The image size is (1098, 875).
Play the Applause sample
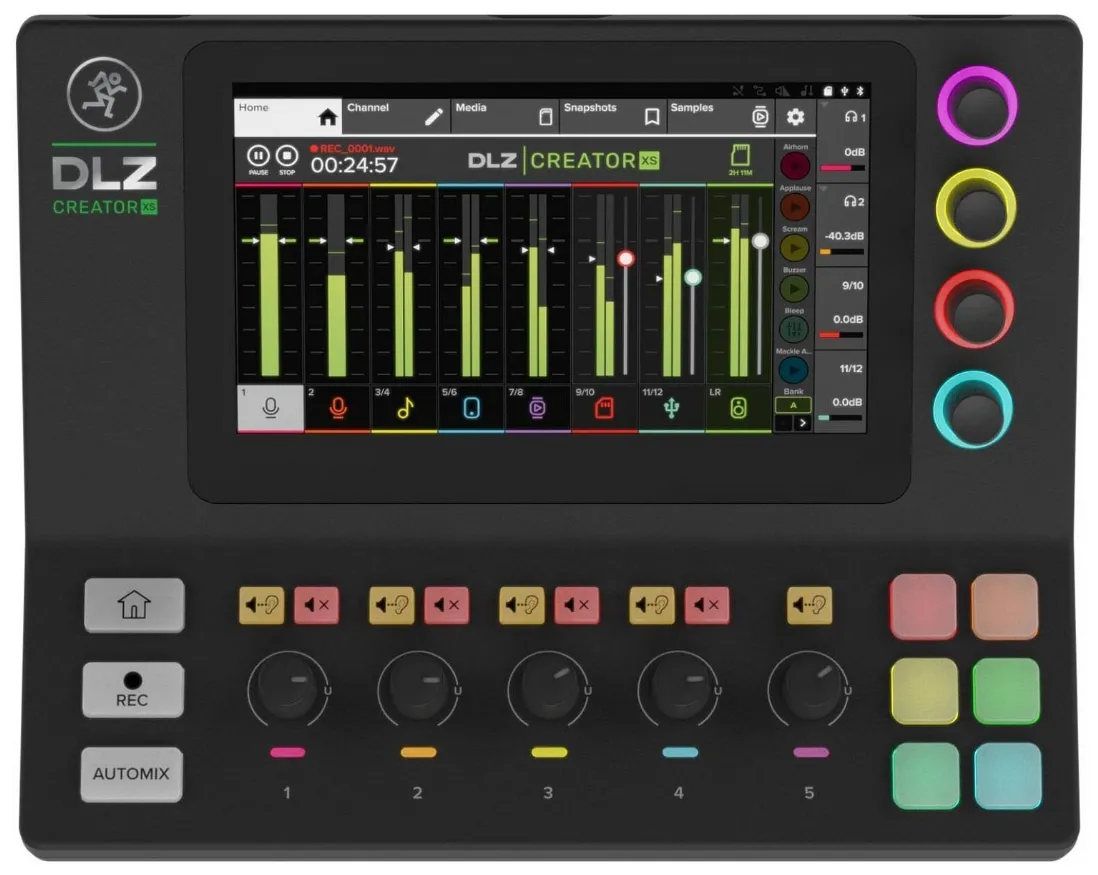click(794, 206)
